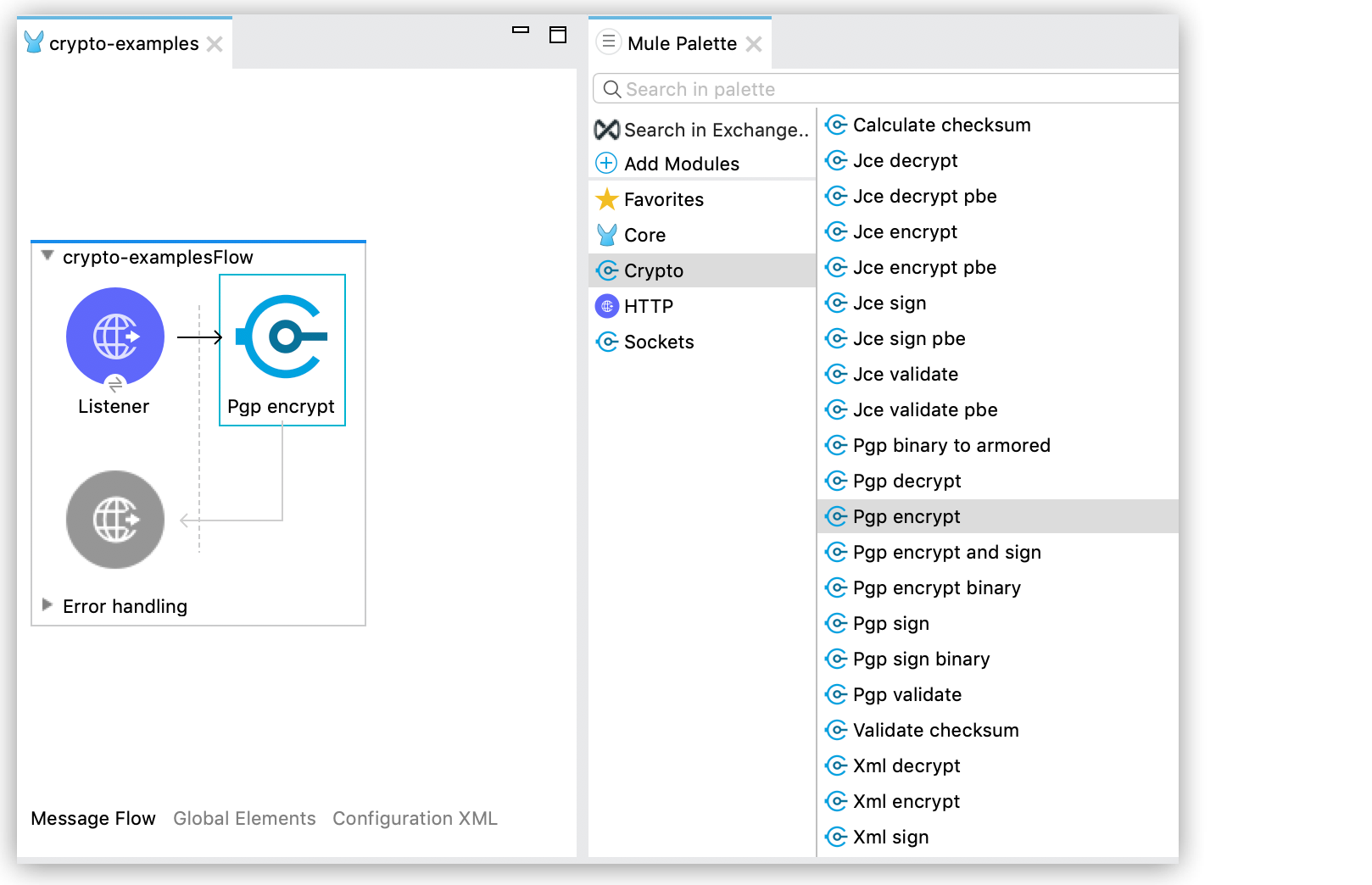The image size is (1372, 885).
Task: Expand the Error handling section
Action: 47,604
